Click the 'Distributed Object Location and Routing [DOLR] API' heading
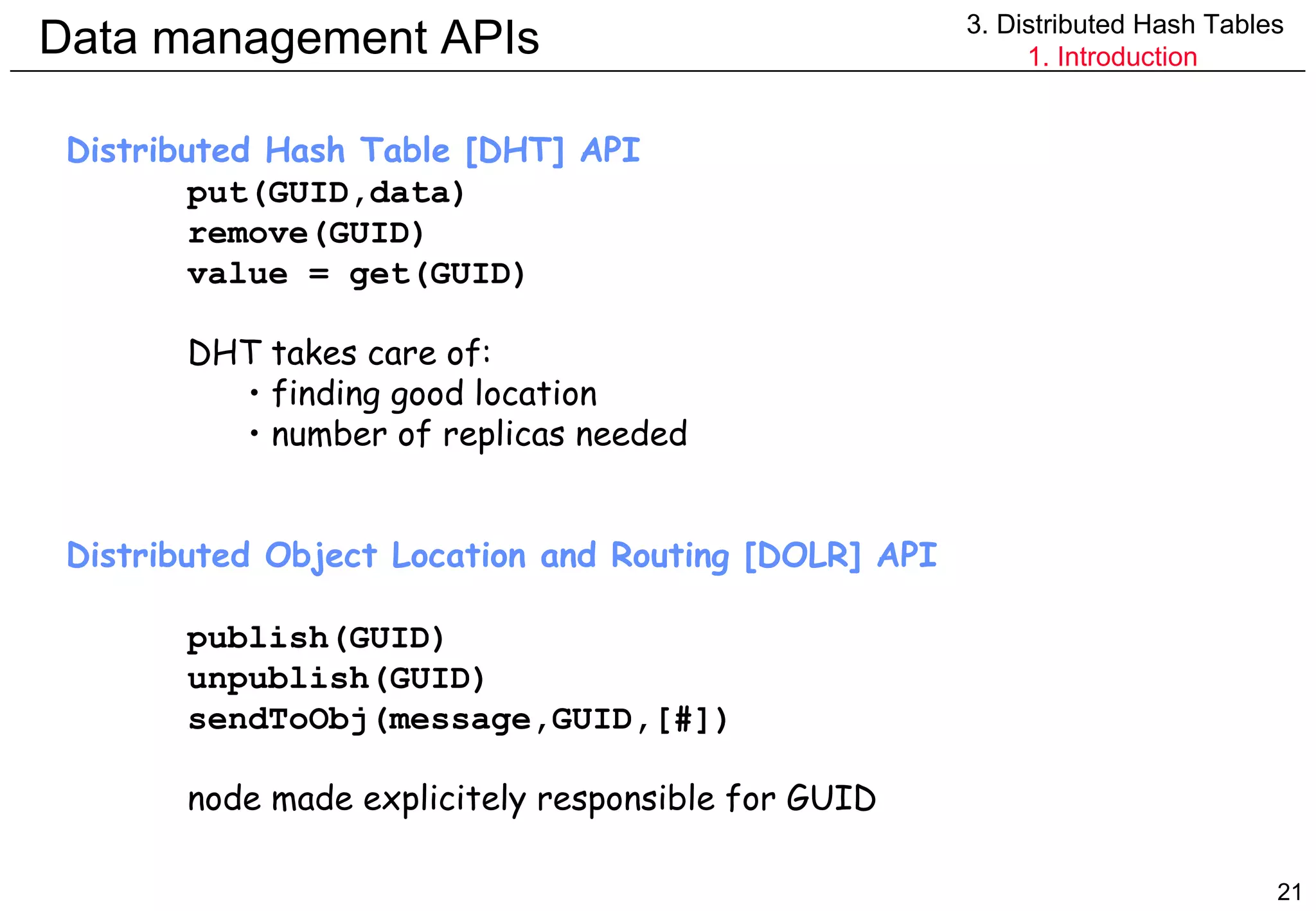The height and width of the screenshot is (911, 1316). (x=502, y=556)
